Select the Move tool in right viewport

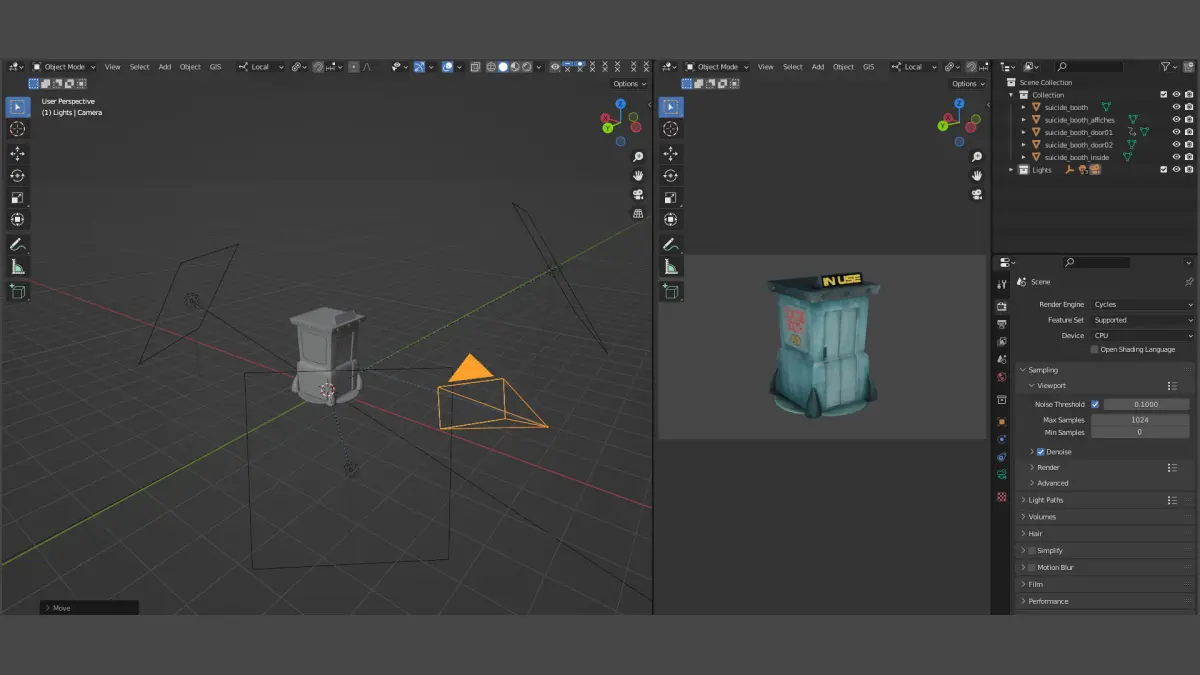[671, 153]
